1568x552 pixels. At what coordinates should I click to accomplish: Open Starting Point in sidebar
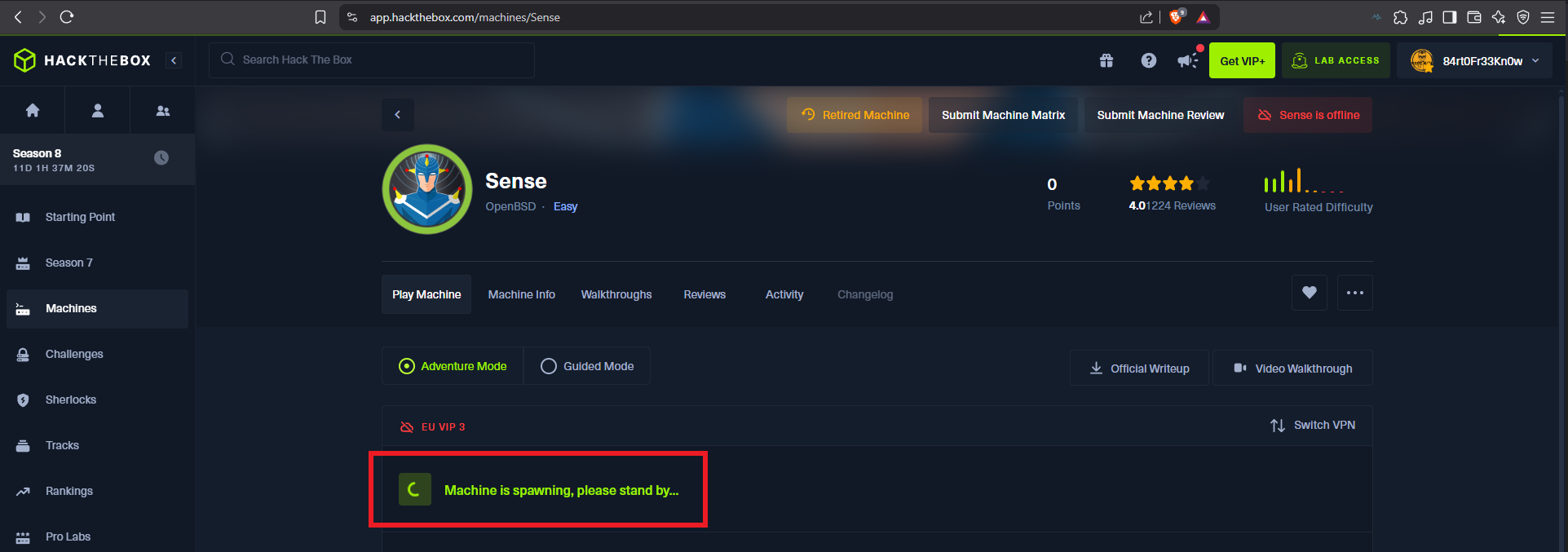(x=97, y=217)
